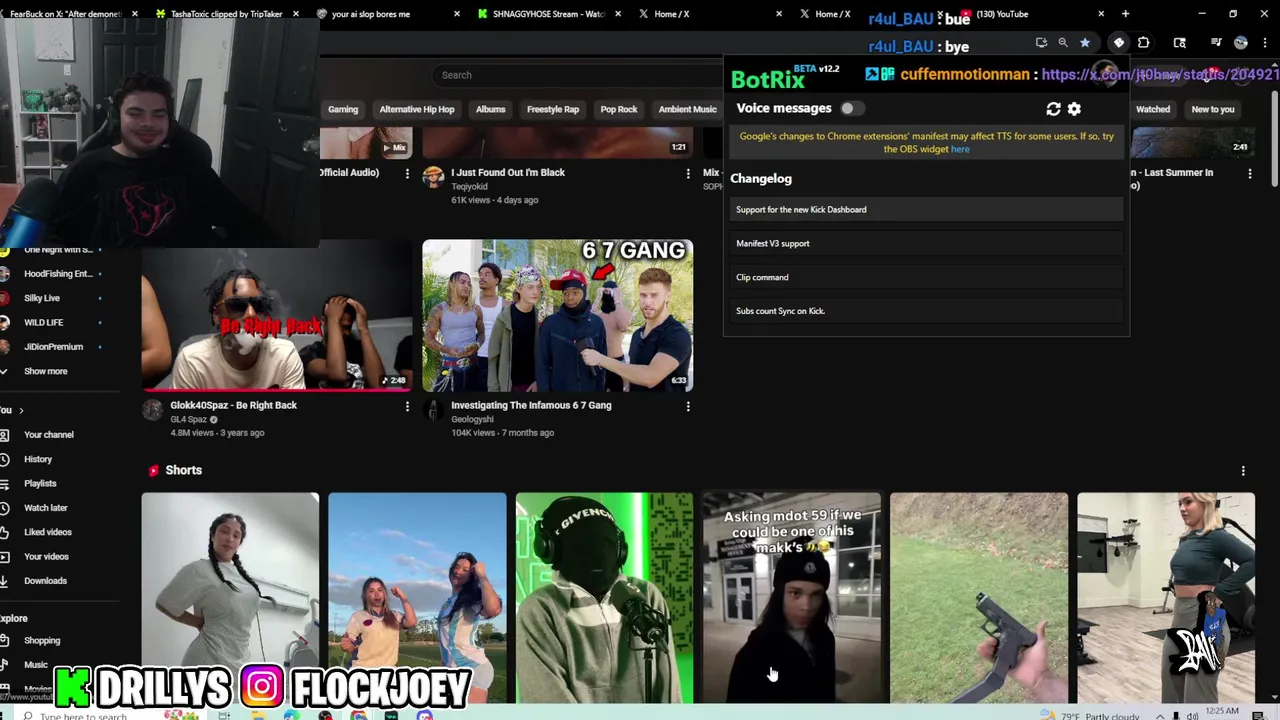Open 'I Just Found Out I'm Black' title
The image size is (1280, 720).
click(508, 172)
